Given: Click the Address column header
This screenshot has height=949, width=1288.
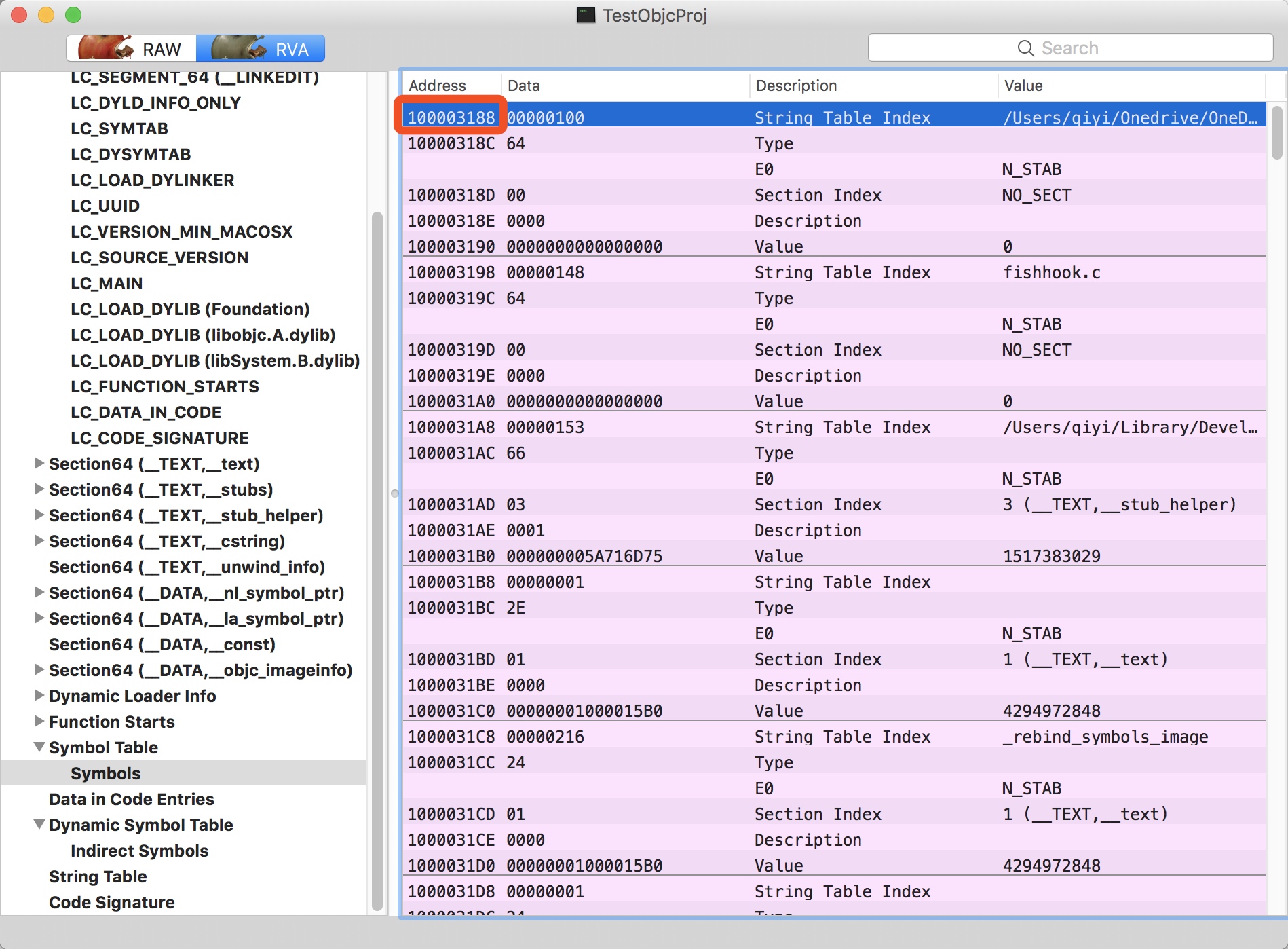Looking at the screenshot, I should (x=452, y=86).
